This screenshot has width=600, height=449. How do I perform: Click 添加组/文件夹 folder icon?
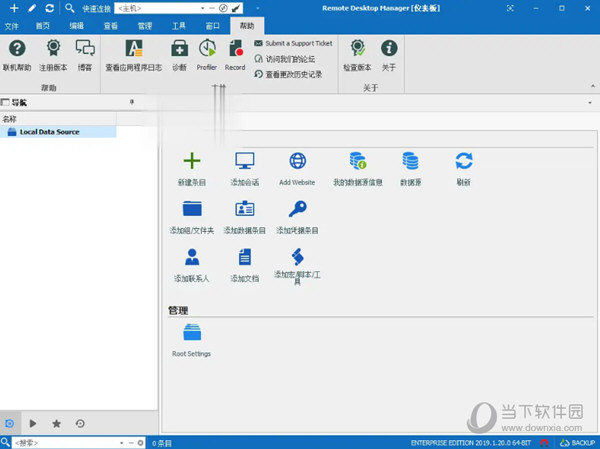[x=192, y=209]
